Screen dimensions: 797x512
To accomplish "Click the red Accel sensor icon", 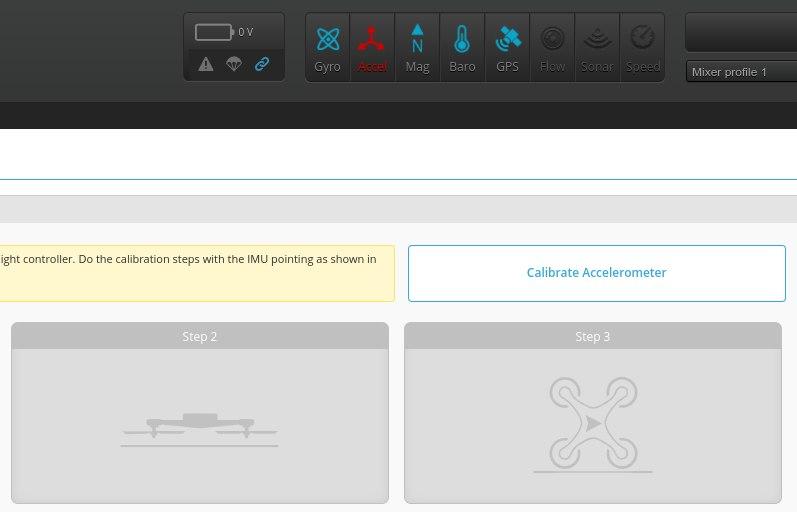I will tap(372, 47).
